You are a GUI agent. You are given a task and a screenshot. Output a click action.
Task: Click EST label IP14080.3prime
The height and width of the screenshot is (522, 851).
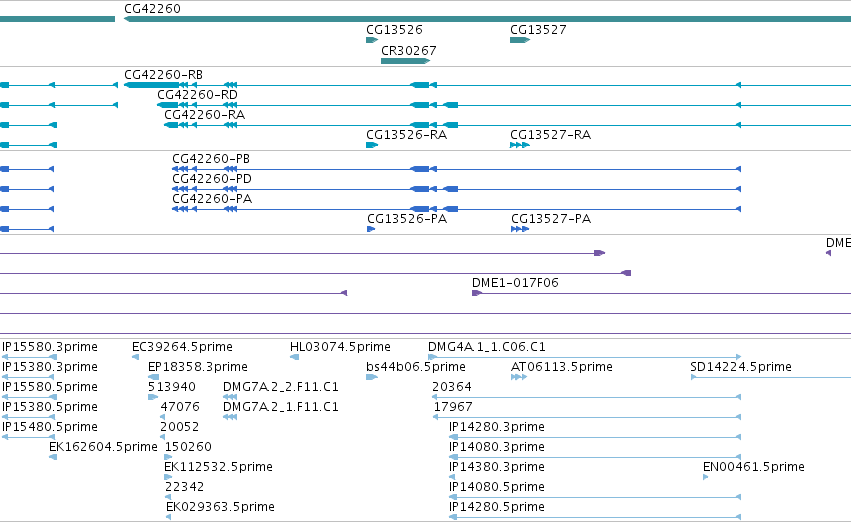coord(497,448)
